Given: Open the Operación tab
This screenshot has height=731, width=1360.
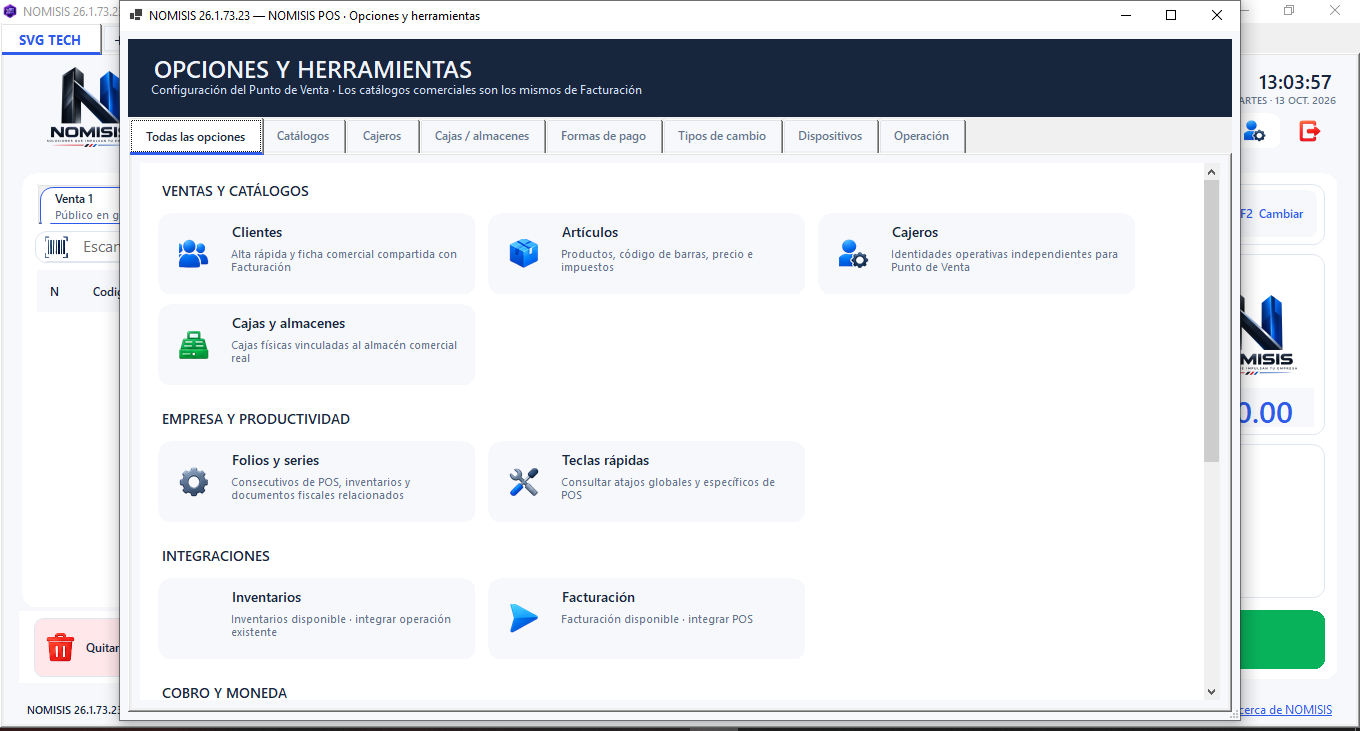Looking at the screenshot, I should 922,136.
